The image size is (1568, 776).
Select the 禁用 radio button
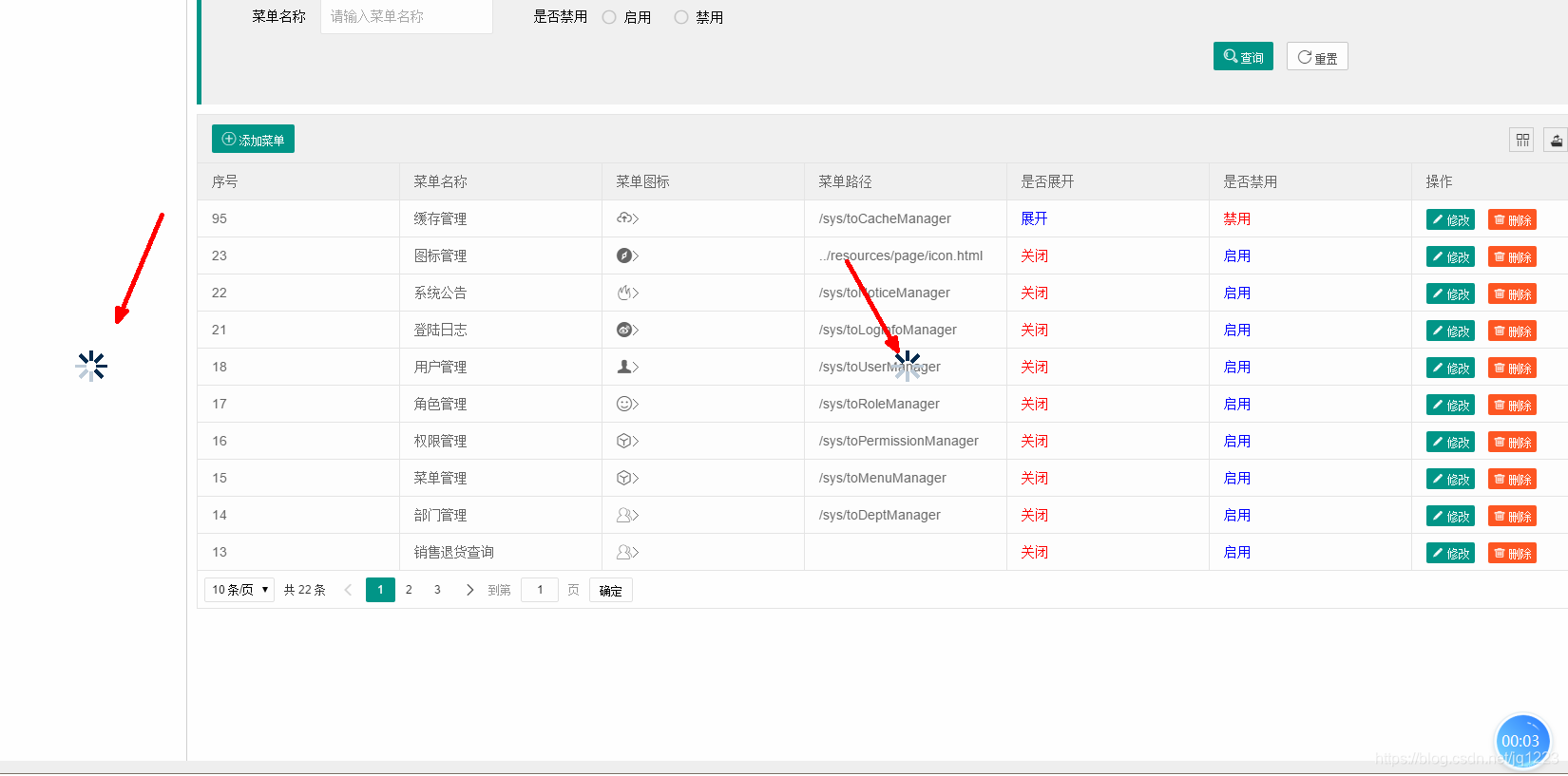[681, 17]
